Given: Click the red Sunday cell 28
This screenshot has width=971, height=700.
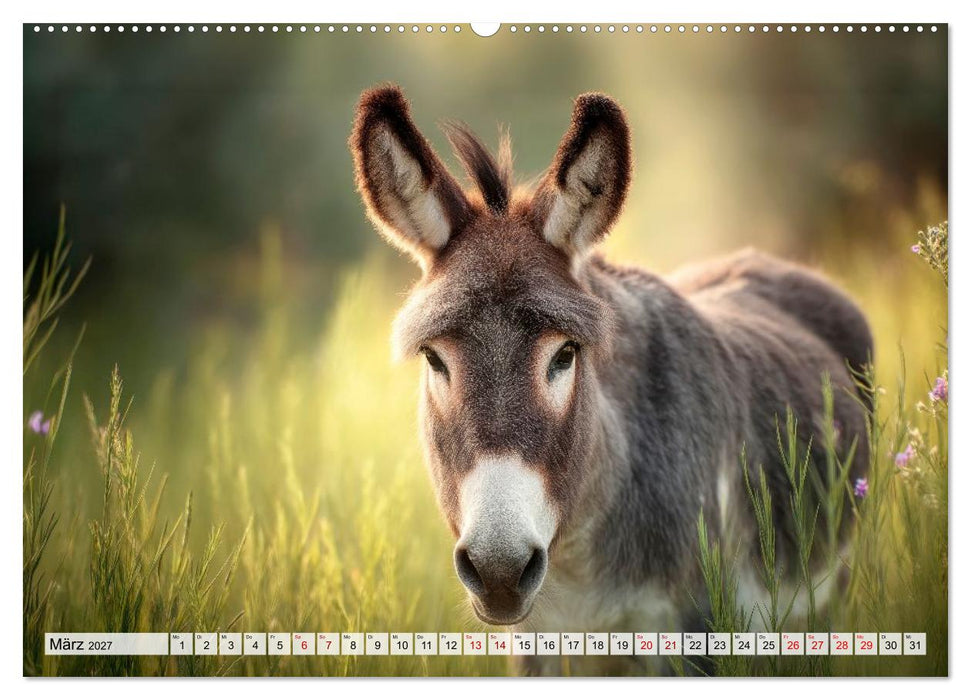Looking at the screenshot, I should coord(842,644).
